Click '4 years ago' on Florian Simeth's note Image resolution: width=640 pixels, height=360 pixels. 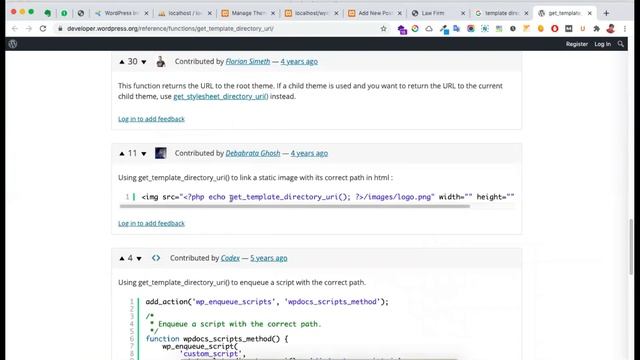coord(299,62)
